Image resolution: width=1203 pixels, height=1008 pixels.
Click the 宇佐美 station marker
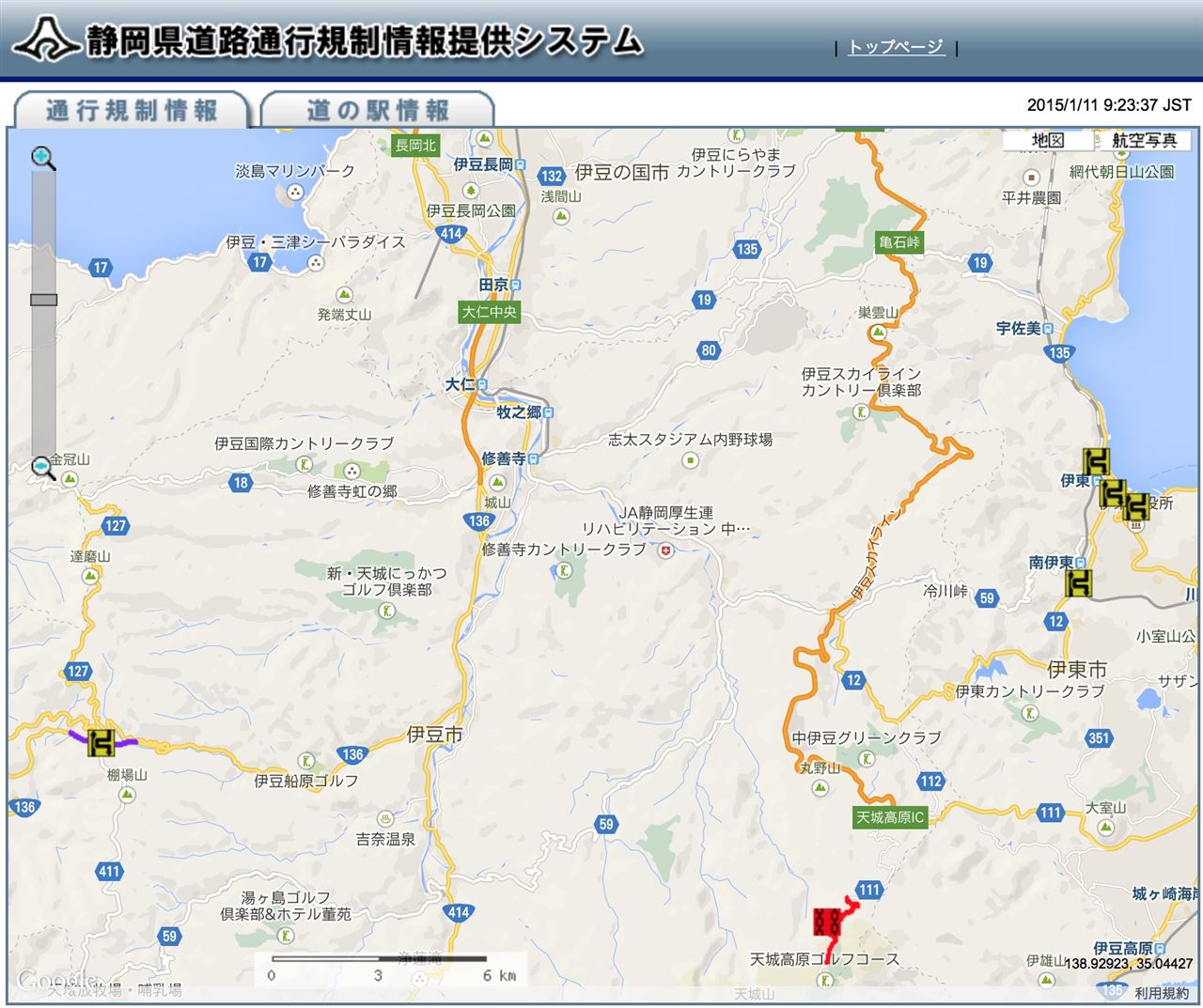click(1048, 329)
